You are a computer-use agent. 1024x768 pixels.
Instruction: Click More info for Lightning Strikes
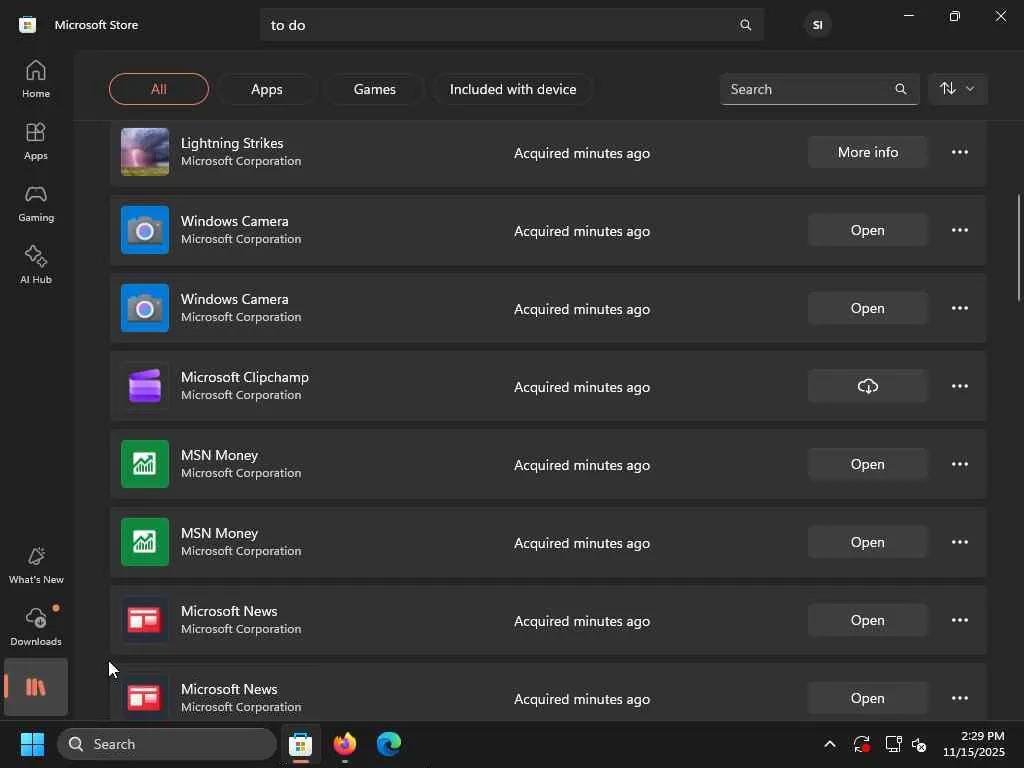867,152
